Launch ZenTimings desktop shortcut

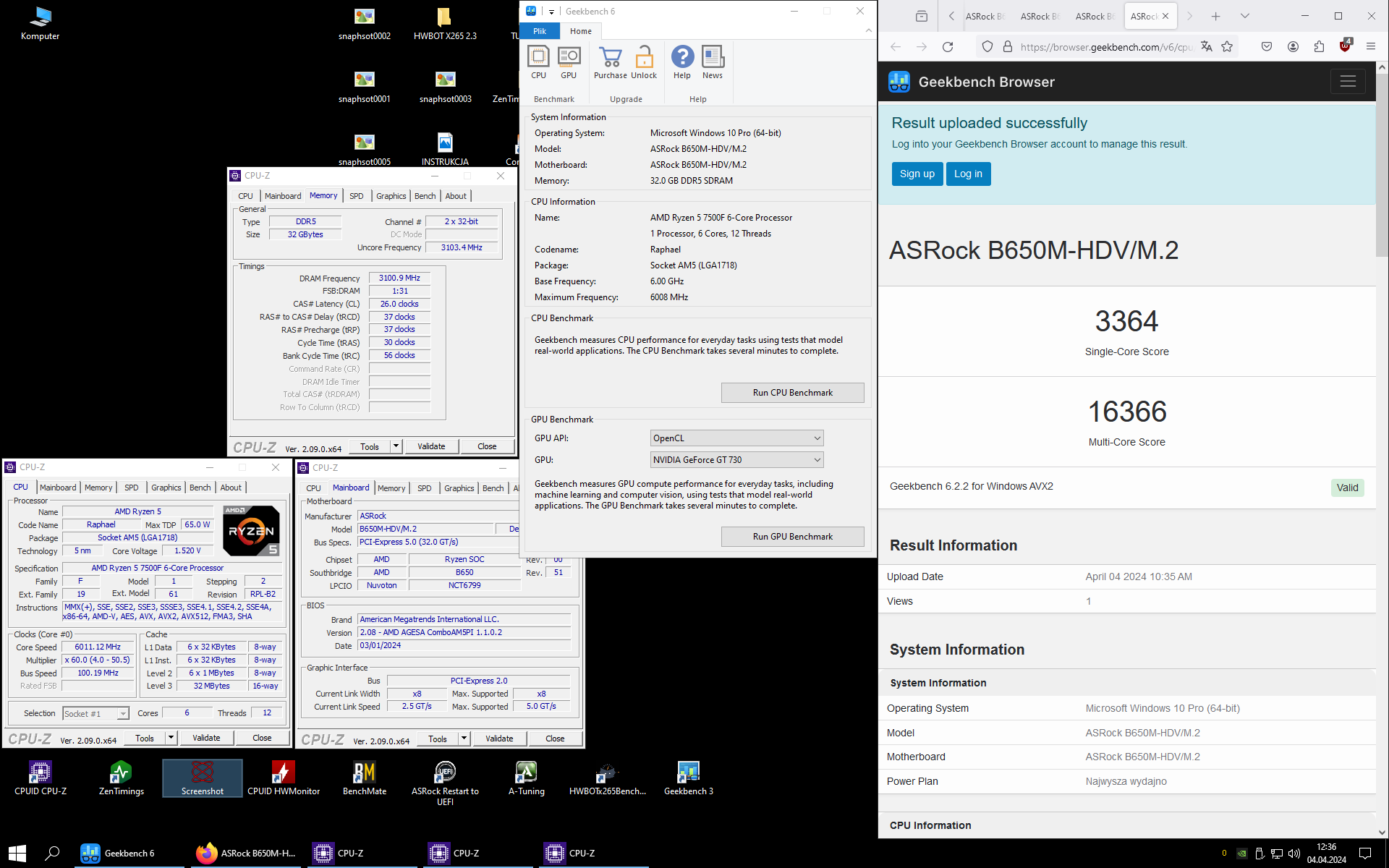(122, 778)
